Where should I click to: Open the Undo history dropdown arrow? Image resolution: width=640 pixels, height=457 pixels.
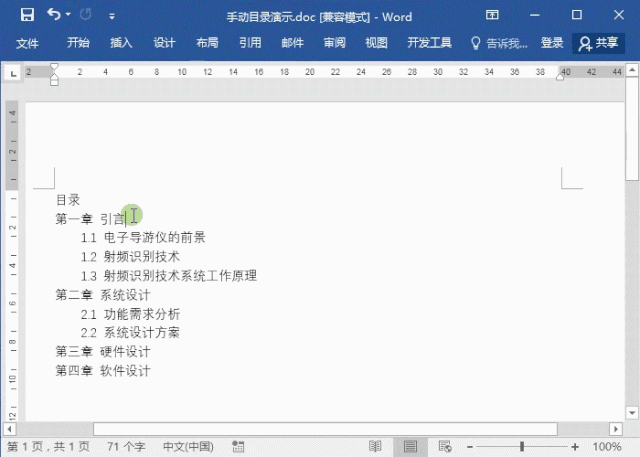coord(68,15)
